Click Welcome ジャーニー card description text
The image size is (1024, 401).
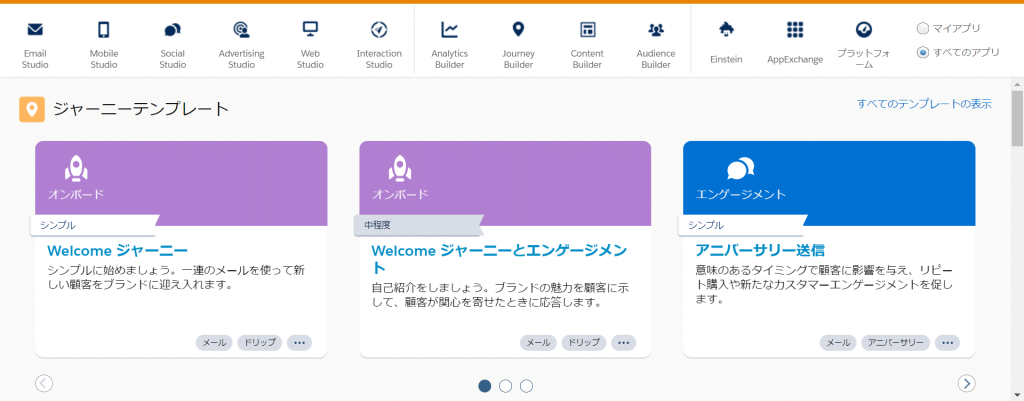pos(176,278)
